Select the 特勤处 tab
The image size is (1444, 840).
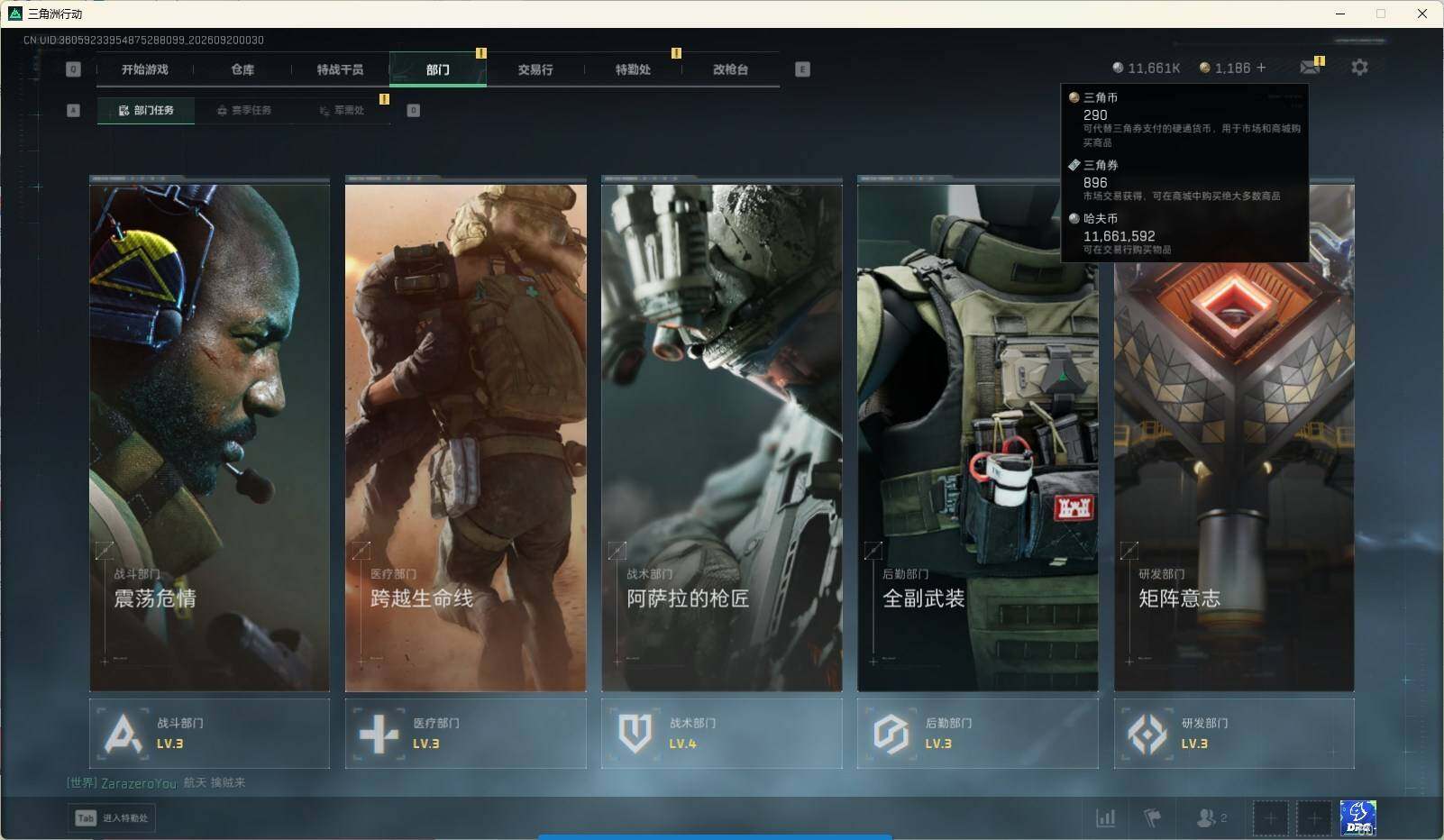tap(633, 69)
